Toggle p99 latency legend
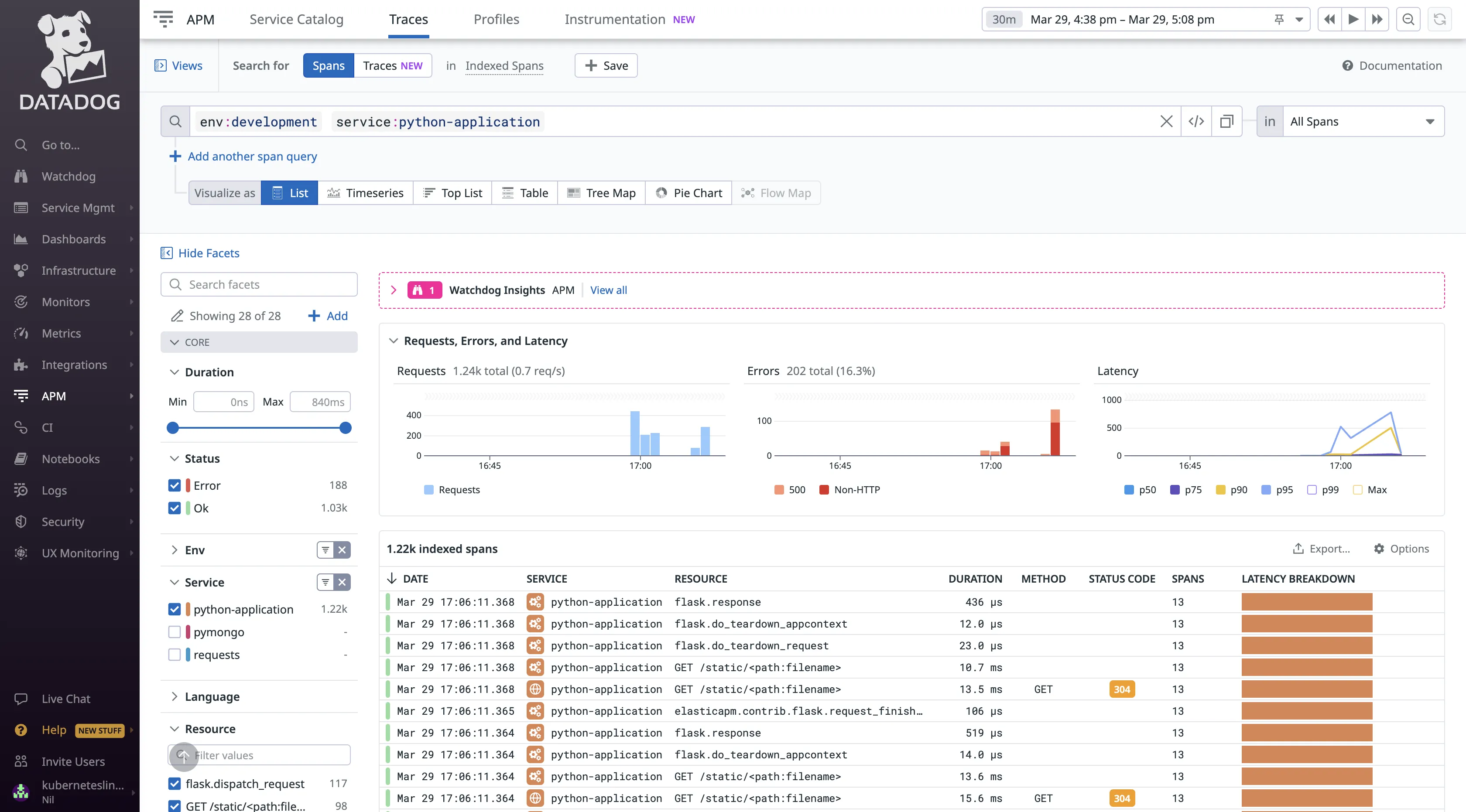The height and width of the screenshot is (812, 1466). [1322, 490]
